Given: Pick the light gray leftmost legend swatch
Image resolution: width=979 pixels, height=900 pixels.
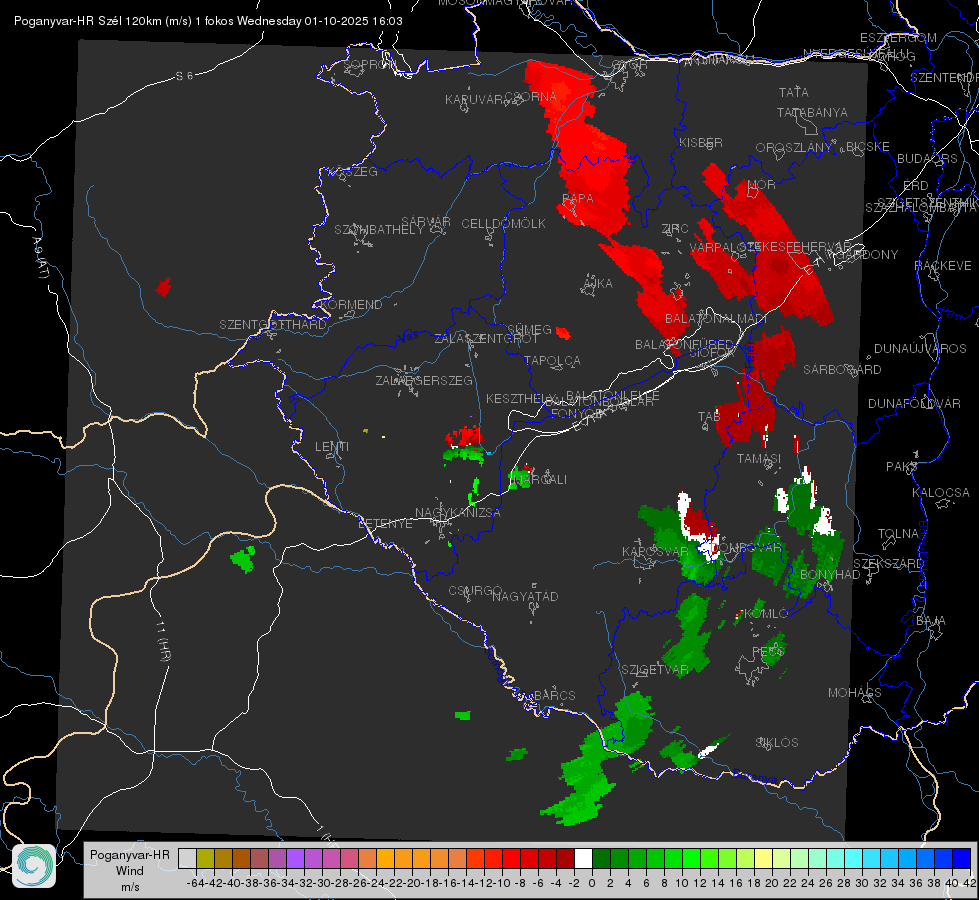Looking at the screenshot, I should 187,858.
